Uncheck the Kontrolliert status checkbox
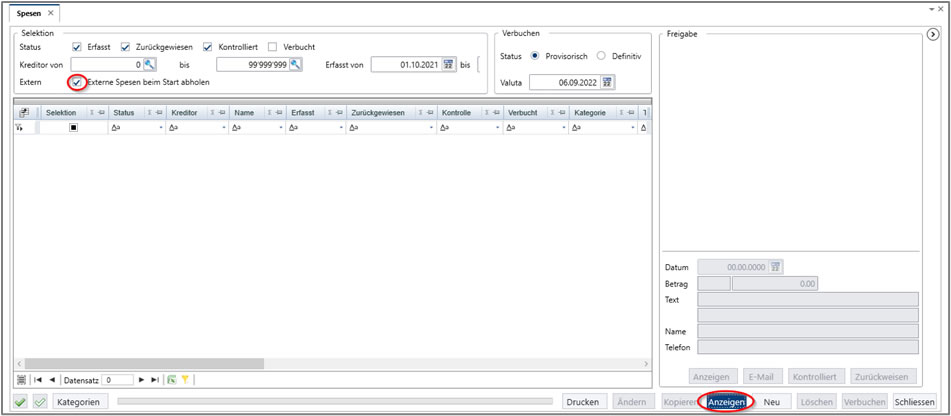 coord(207,47)
